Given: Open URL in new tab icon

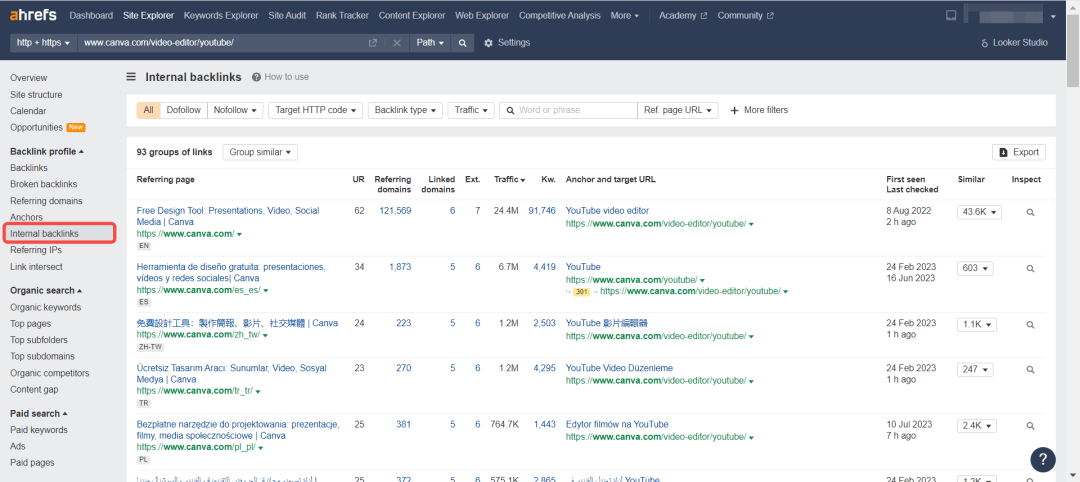Looking at the screenshot, I should pos(373,43).
